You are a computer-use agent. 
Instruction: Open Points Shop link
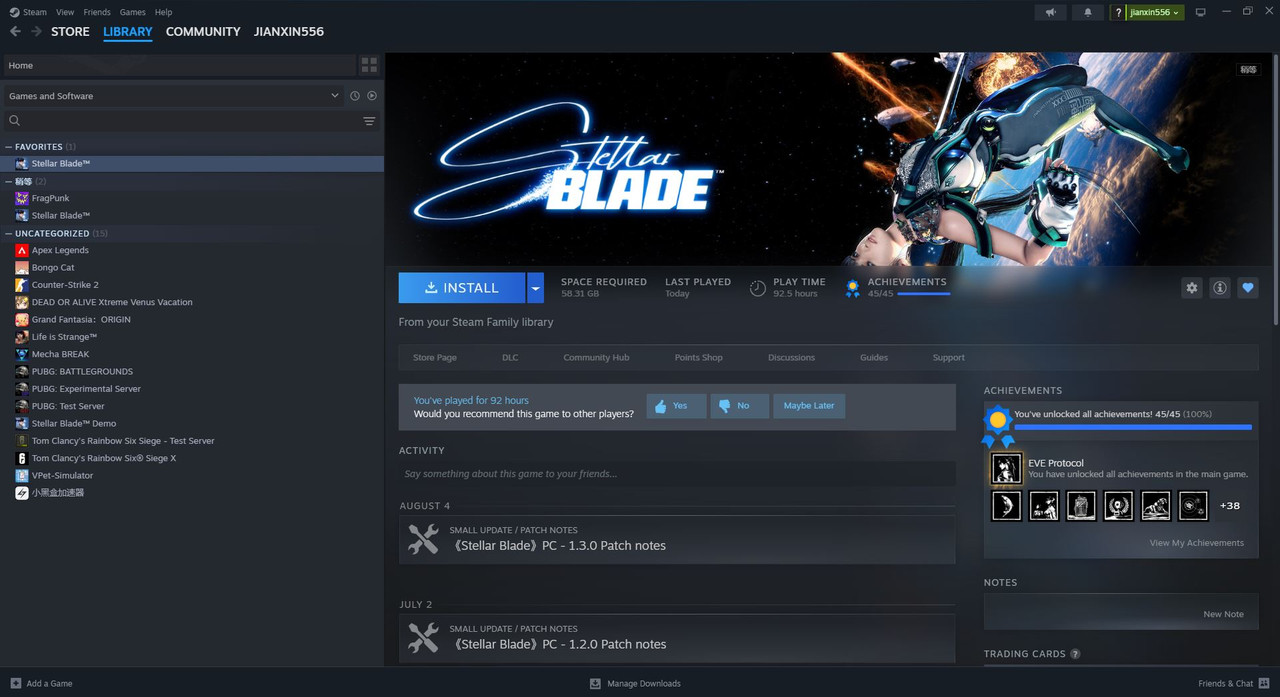click(698, 358)
